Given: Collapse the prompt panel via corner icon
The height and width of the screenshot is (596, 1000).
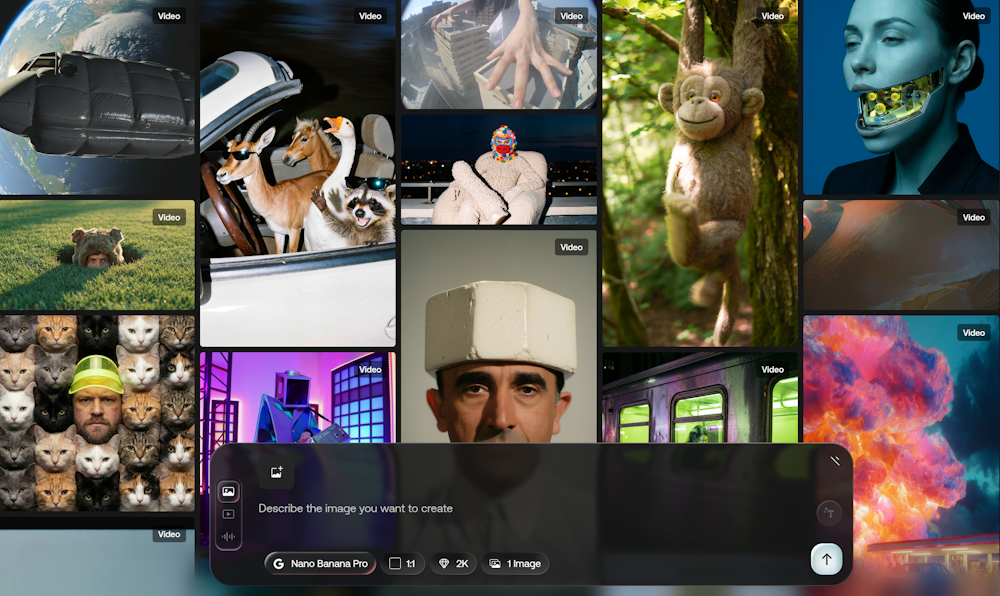Looking at the screenshot, I should [x=835, y=461].
